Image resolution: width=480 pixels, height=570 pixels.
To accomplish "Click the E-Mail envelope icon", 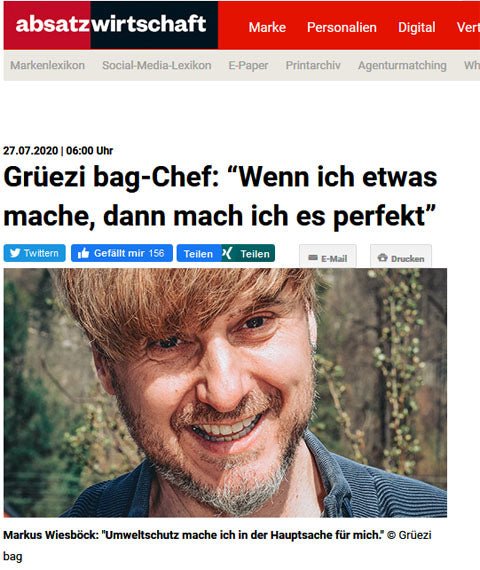I will (x=313, y=258).
